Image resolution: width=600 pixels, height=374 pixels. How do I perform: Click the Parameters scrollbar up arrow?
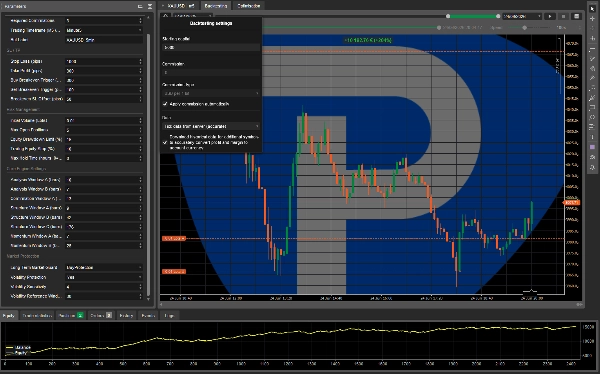(x=148, y=18)
